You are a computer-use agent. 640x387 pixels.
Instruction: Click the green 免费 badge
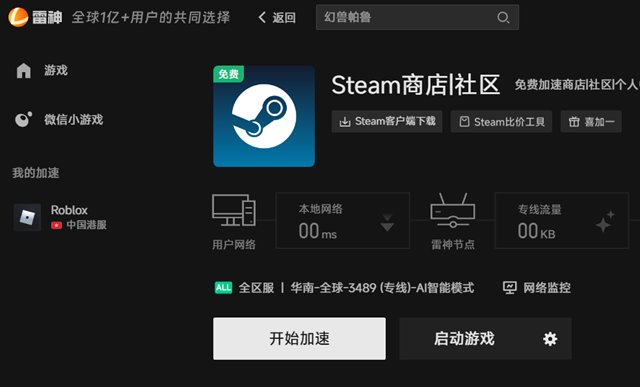pos(228,74)
